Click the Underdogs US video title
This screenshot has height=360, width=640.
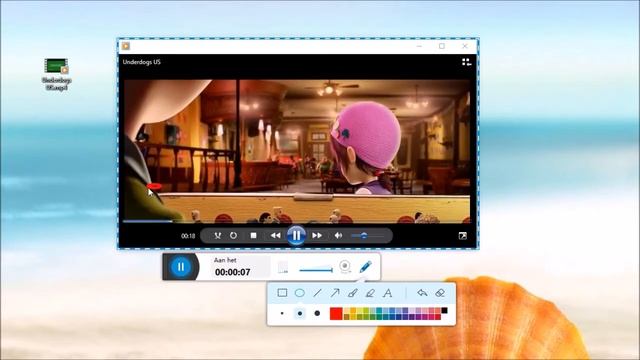point(142,62)
